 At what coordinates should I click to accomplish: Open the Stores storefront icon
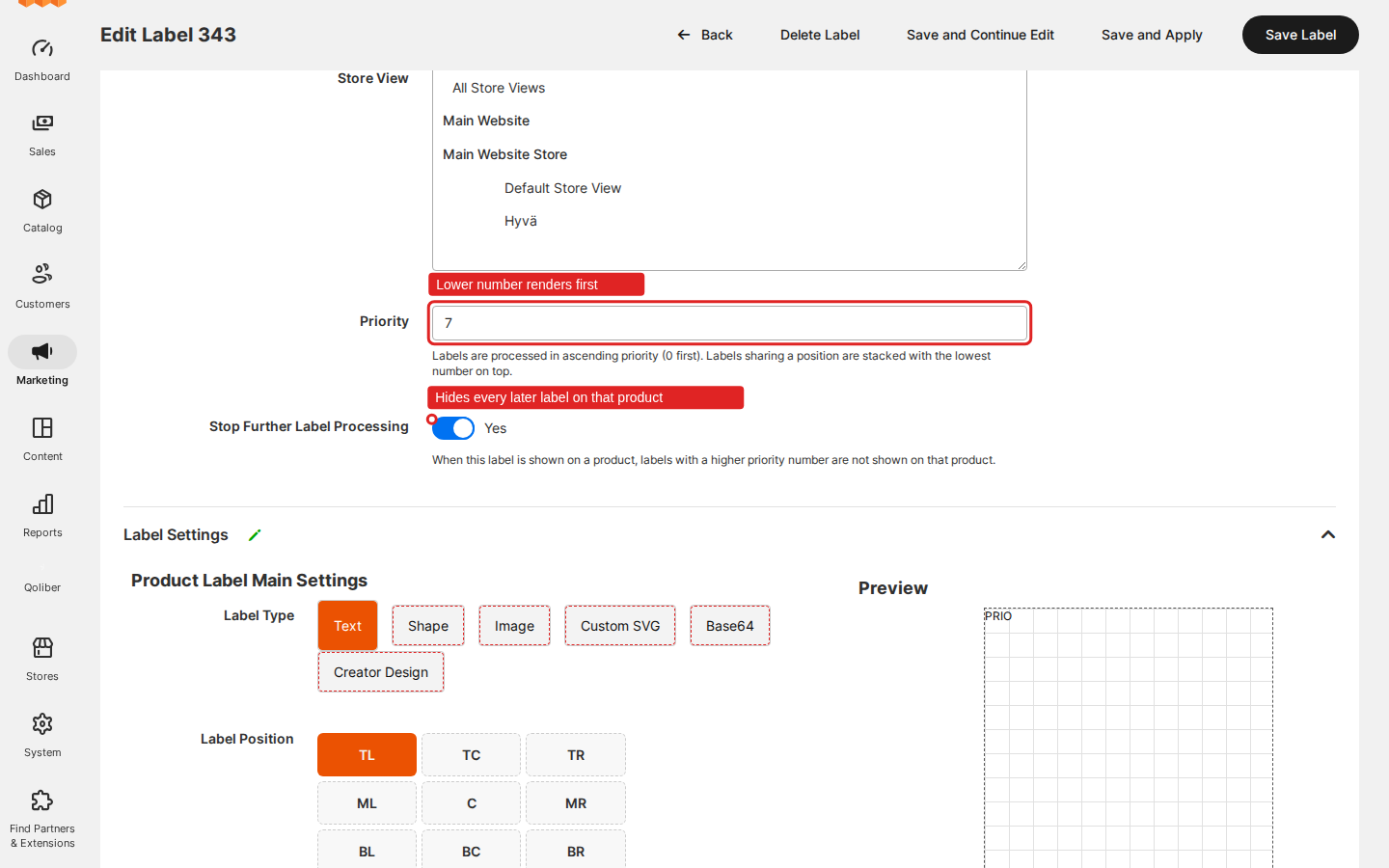[42, 647]
